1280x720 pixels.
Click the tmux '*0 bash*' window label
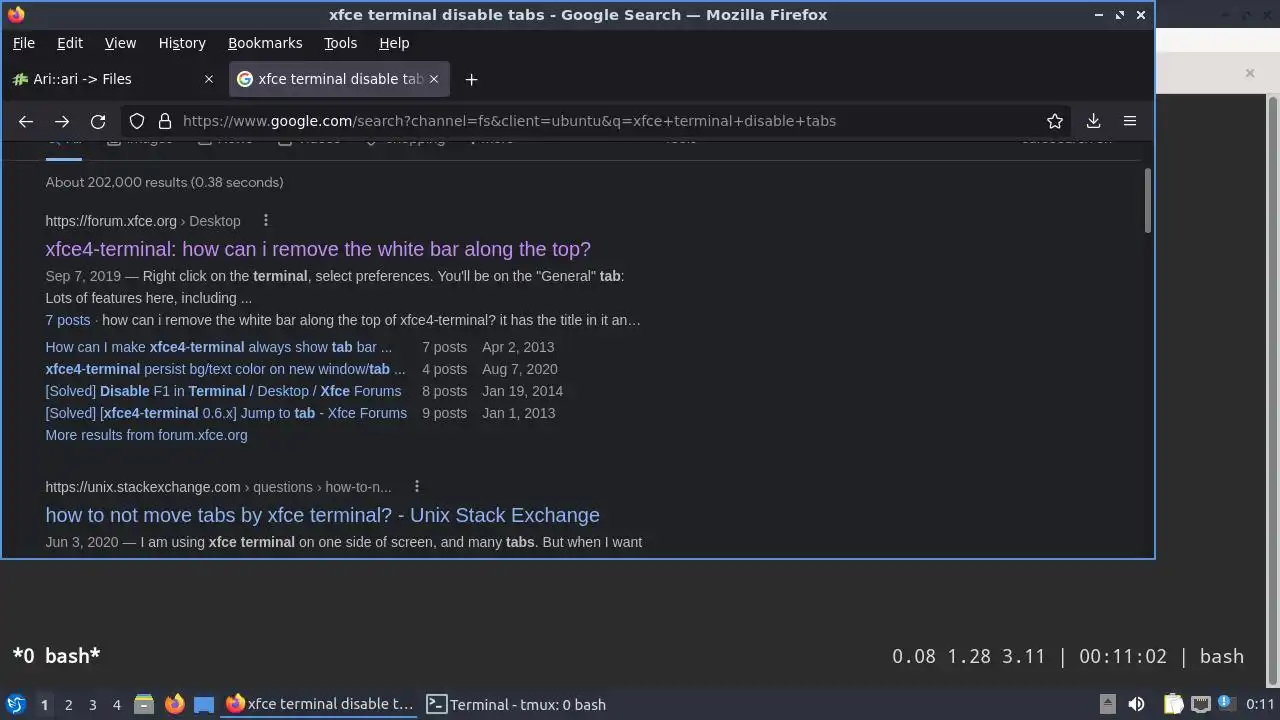pos(56,656)
